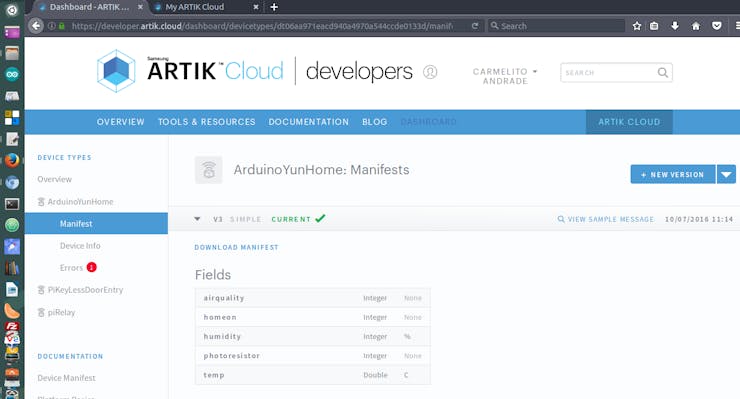Close the Dashboard - ARTIK tab
This screenshot has height=399, width=740.
(x=140, y=7)
